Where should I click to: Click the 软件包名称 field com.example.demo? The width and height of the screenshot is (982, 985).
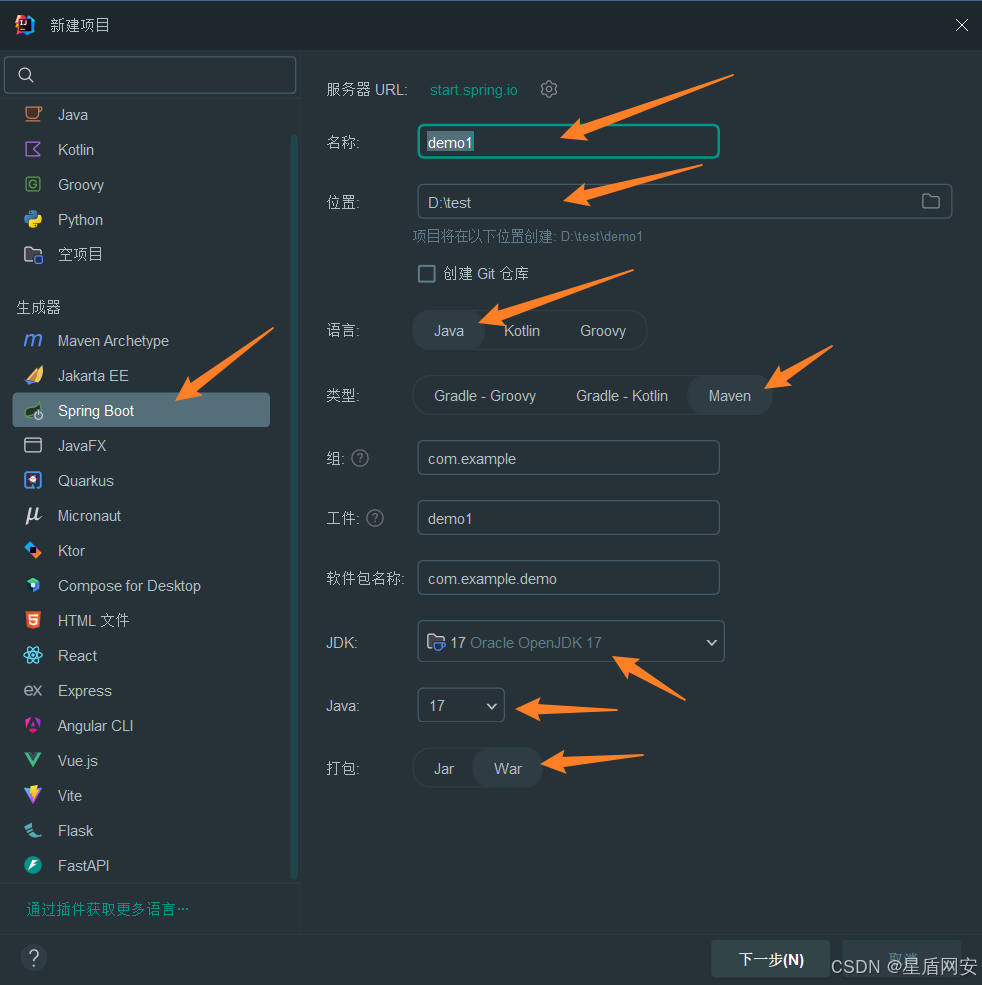point(568,578)
